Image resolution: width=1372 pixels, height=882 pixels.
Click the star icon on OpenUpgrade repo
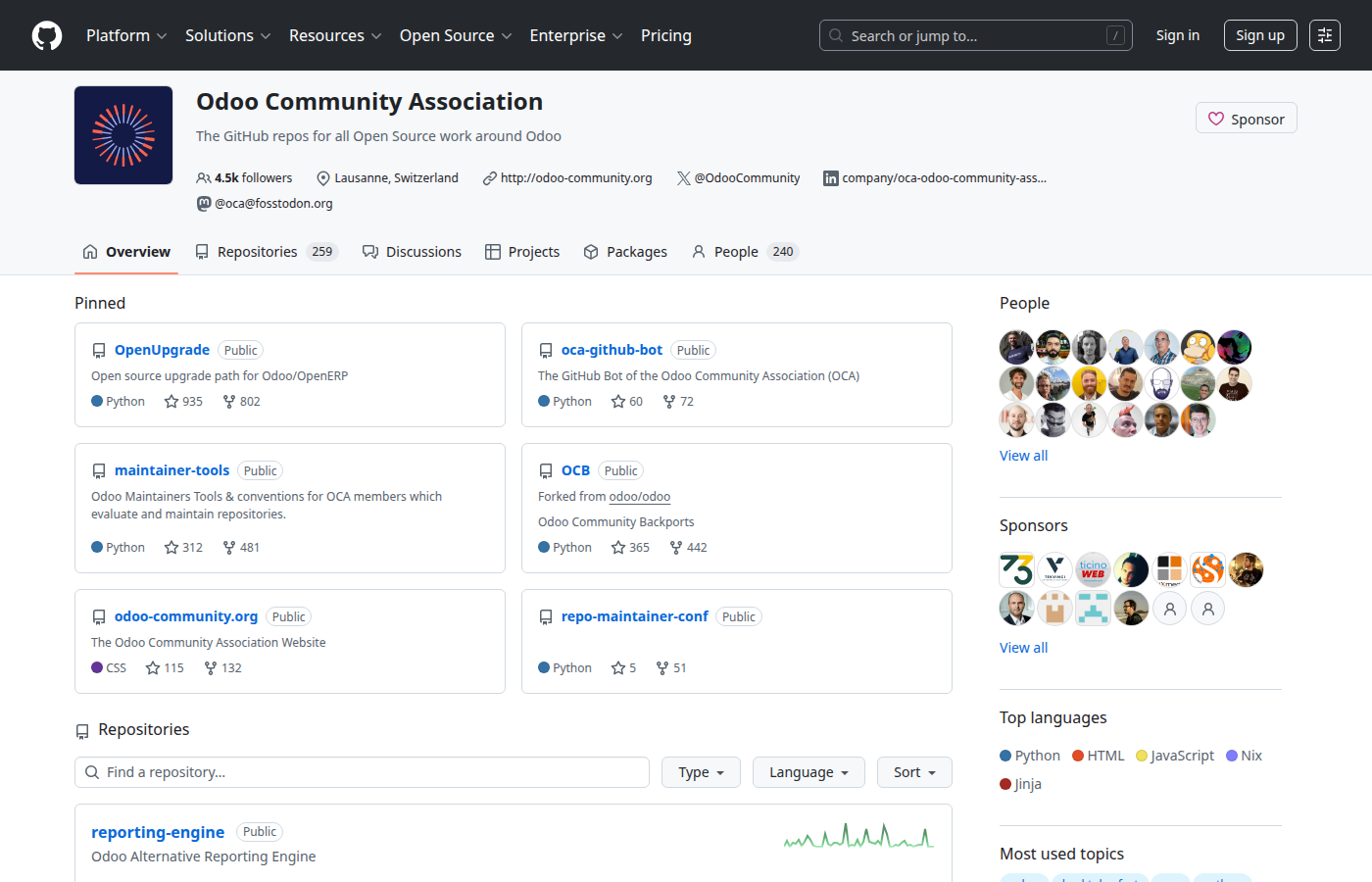[171, 401]
